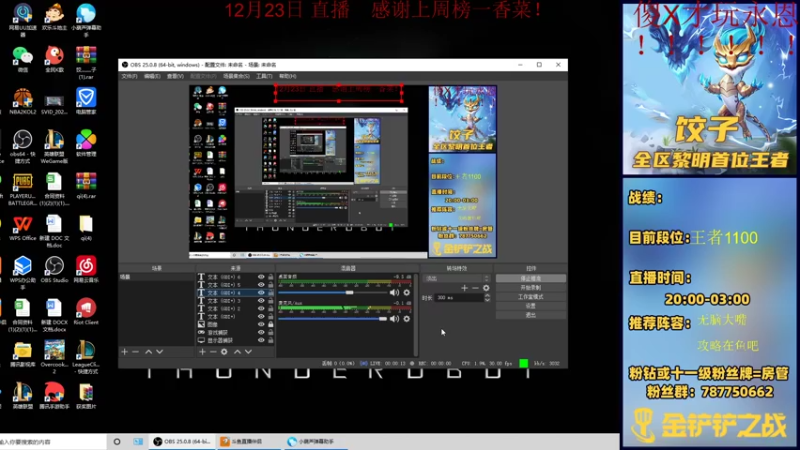This screenshot has height=450, width=800.
Task: Remove transition with minus icon in transitions panel
Action: [475, 288]
